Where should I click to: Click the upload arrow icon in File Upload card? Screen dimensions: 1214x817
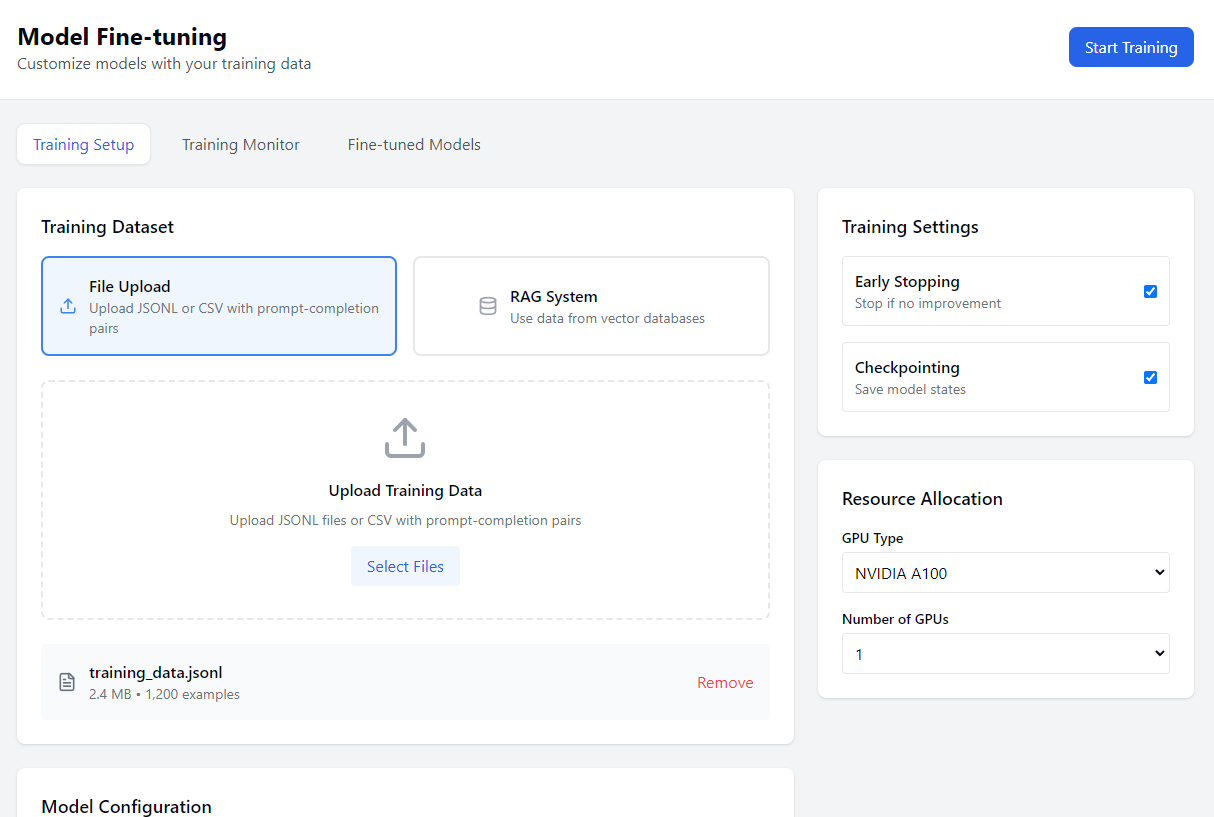68,307
